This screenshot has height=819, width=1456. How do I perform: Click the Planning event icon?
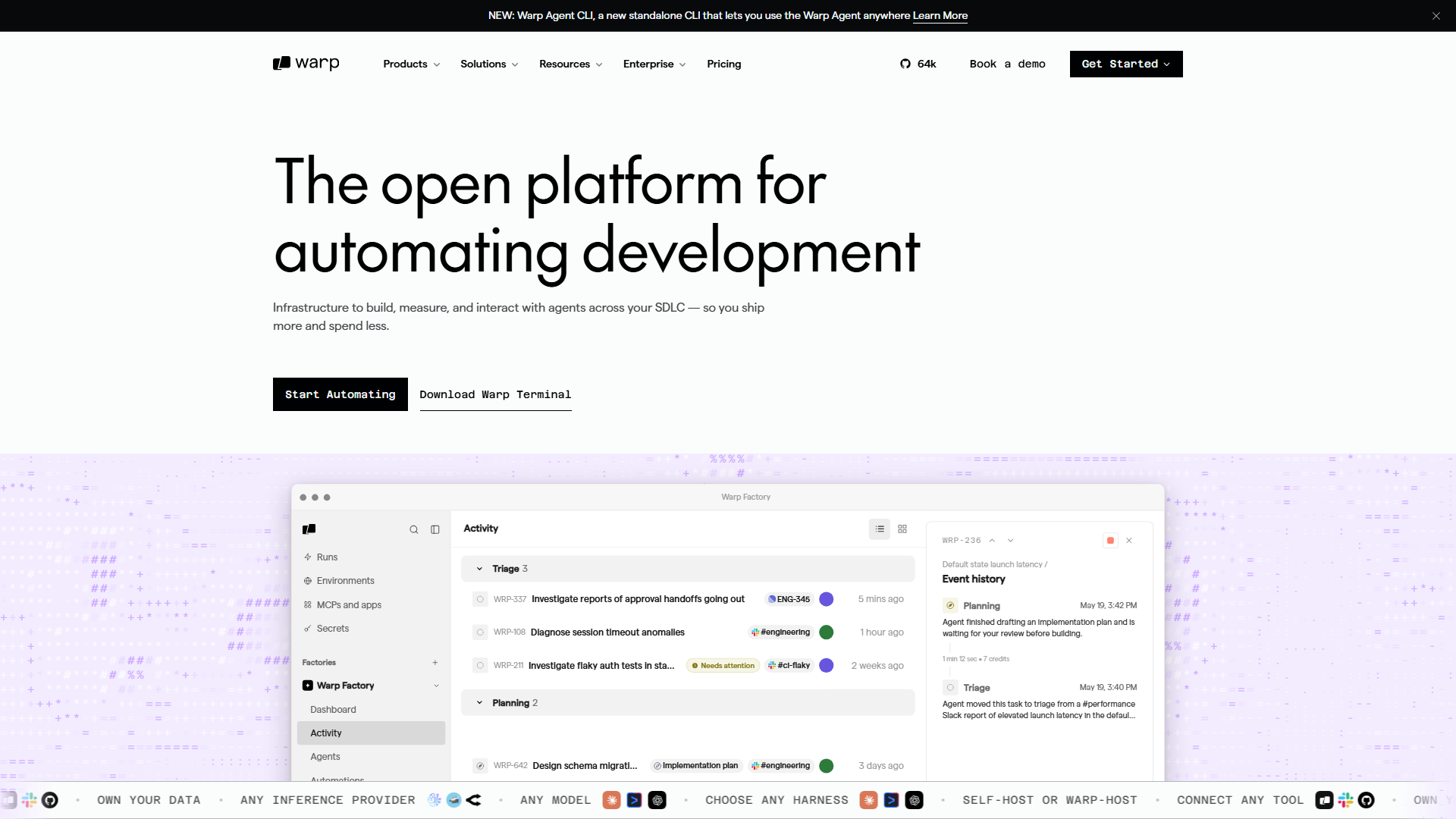point(950,606)
